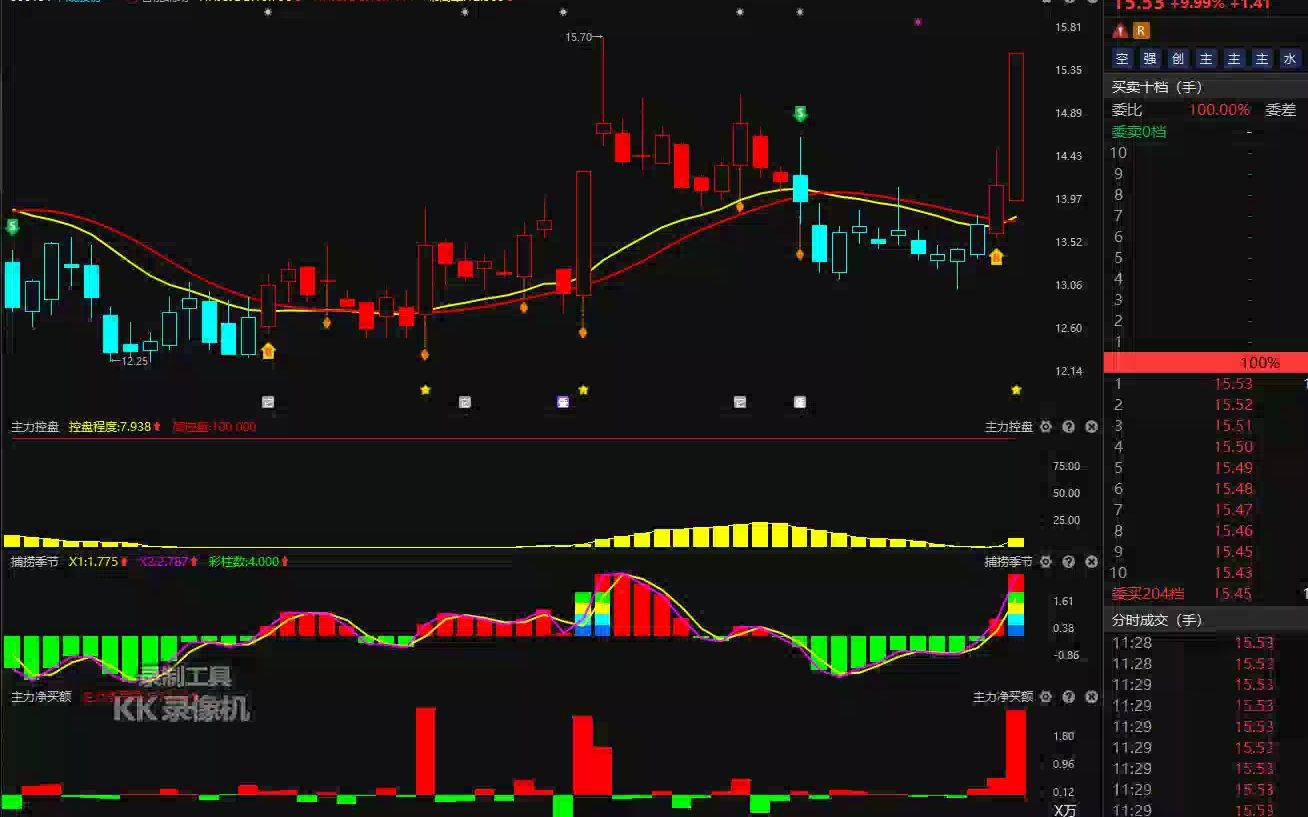Screen dimensions: 1308x817
Task: Open settings gear of 主力控盘 indicator
Action: click(1046, 427)
